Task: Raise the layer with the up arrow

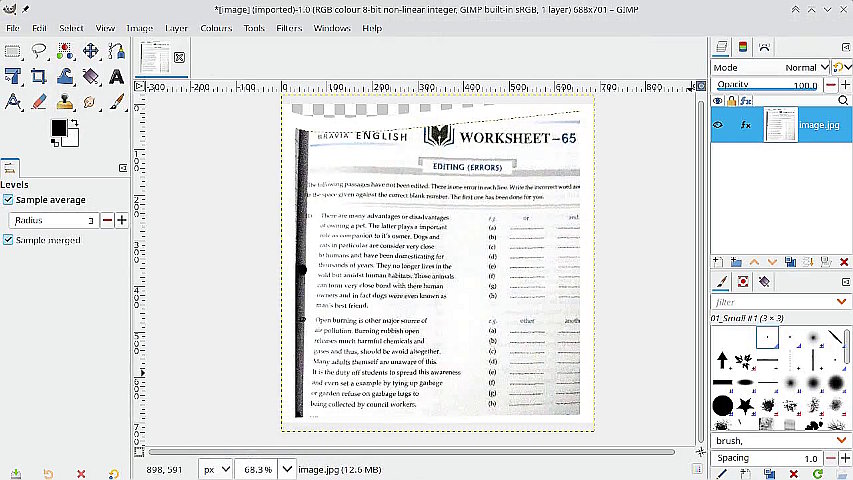Action: 754,262
